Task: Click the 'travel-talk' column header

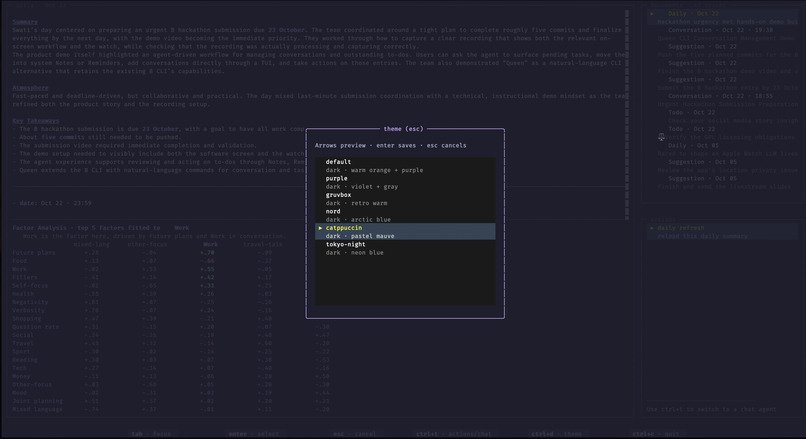Action: click(262, 244)
